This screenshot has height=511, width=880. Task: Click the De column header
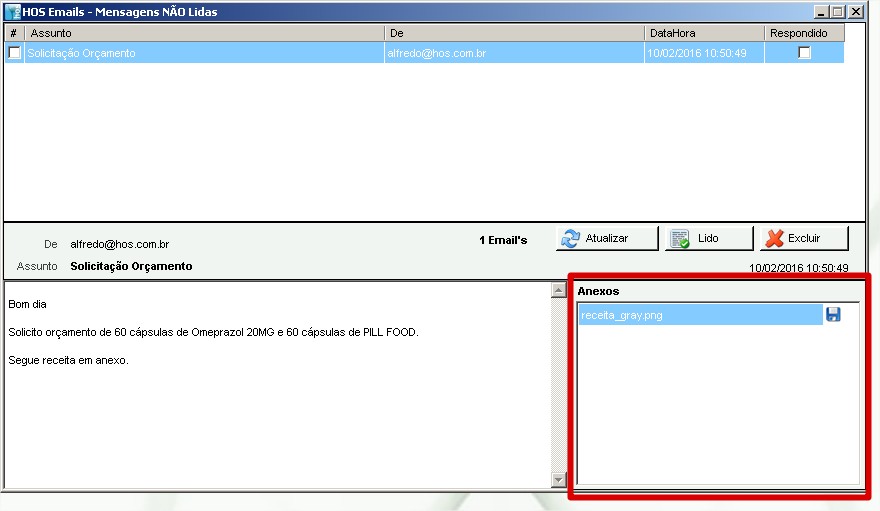click(x=514, y=33)
